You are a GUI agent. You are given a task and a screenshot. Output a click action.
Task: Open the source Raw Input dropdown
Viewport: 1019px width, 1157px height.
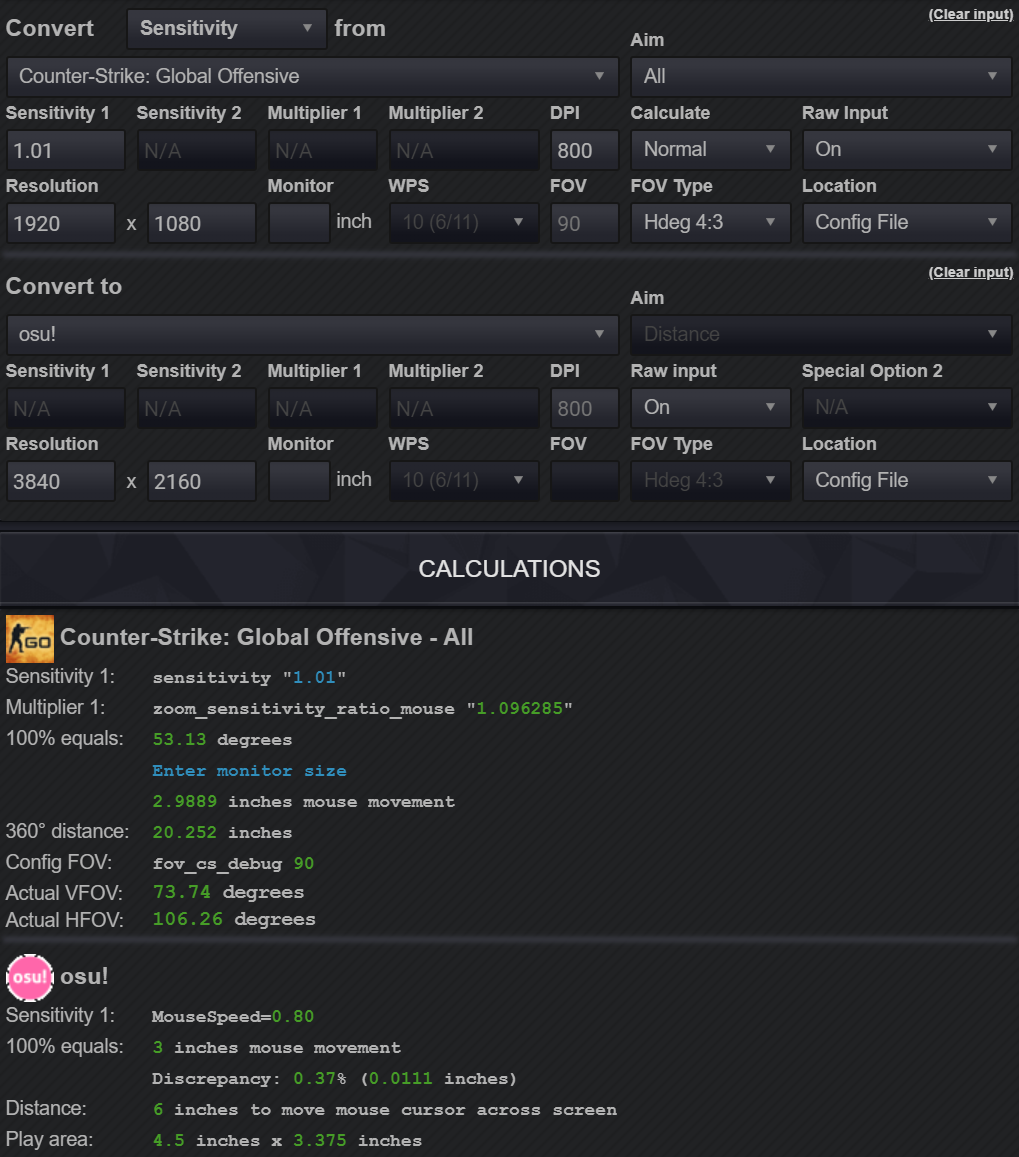pyautogui.click(x=907, y=150)
